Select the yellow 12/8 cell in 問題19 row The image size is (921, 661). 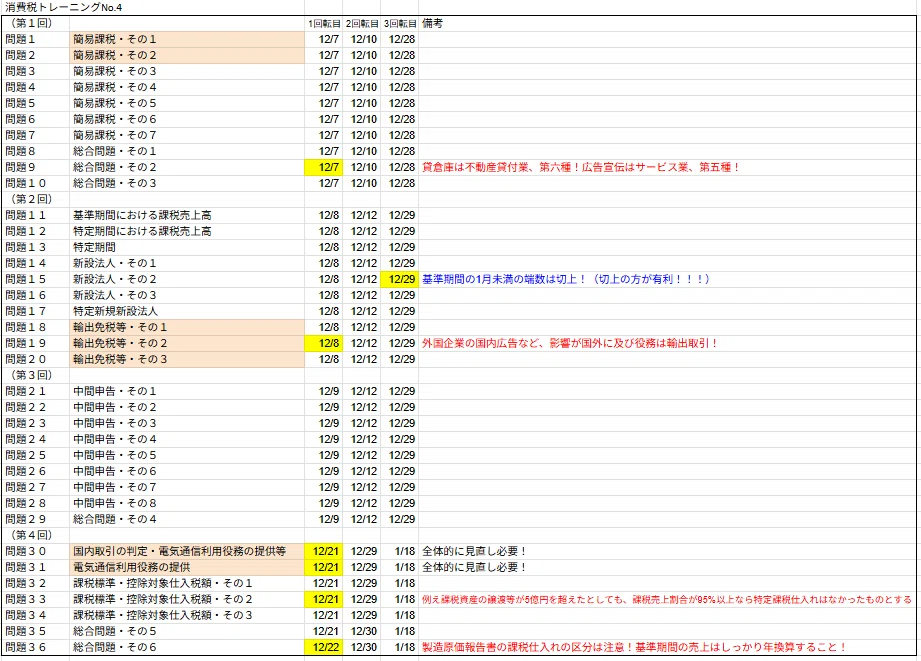324,343
